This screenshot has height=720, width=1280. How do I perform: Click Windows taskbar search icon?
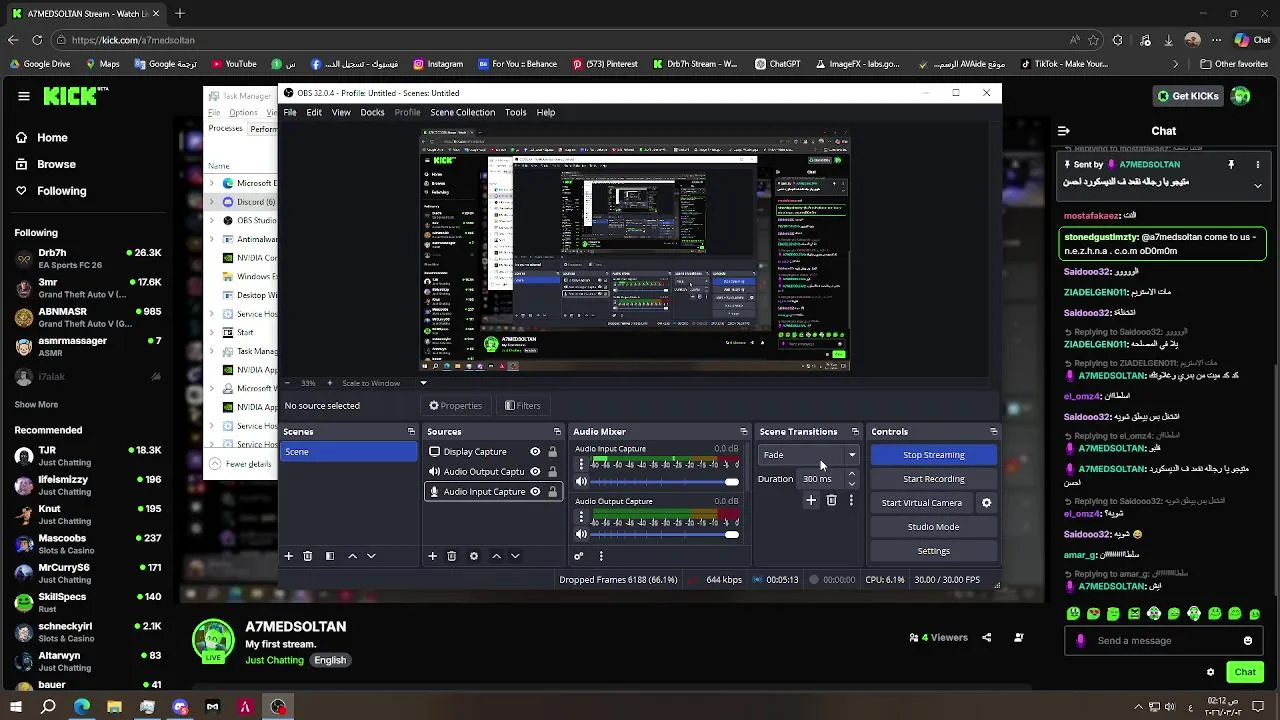coord(48,707)
